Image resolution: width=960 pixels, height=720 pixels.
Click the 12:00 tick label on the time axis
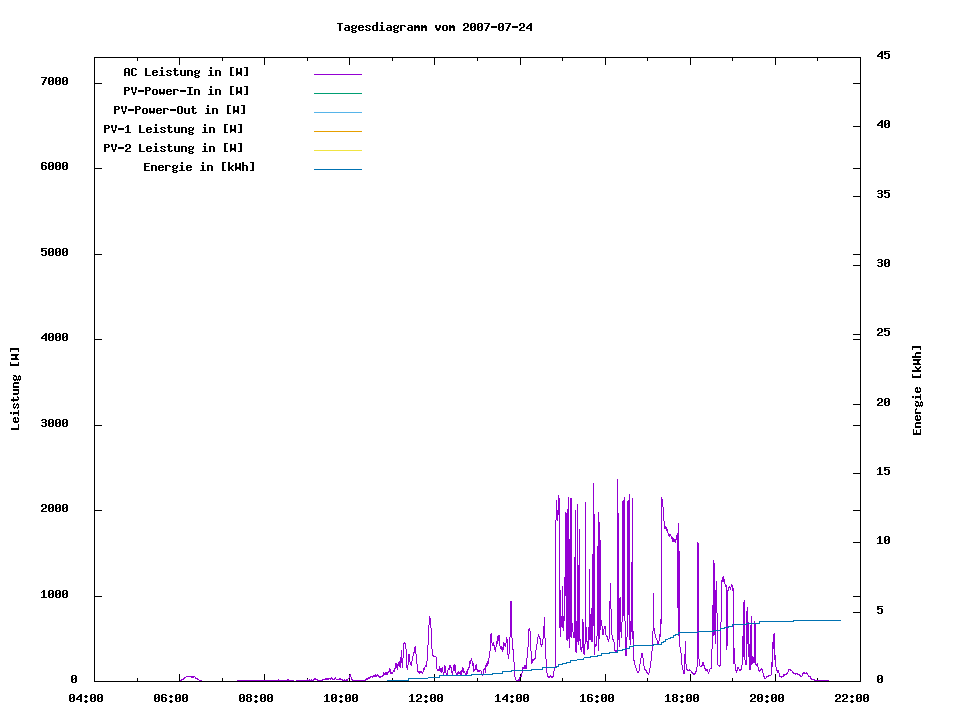[x=426, y=699]
